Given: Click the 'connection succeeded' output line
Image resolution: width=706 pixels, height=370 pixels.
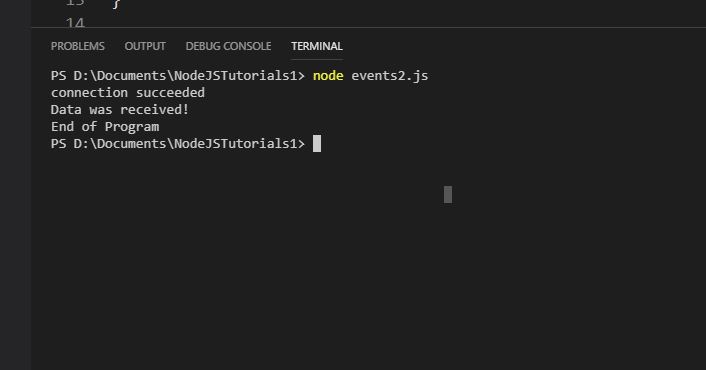Looking at the screenshot, I should (x=128, y=93).
